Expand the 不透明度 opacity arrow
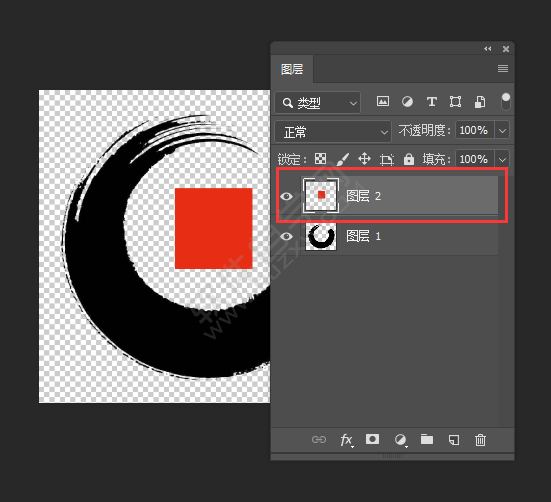 click(502, 131)
